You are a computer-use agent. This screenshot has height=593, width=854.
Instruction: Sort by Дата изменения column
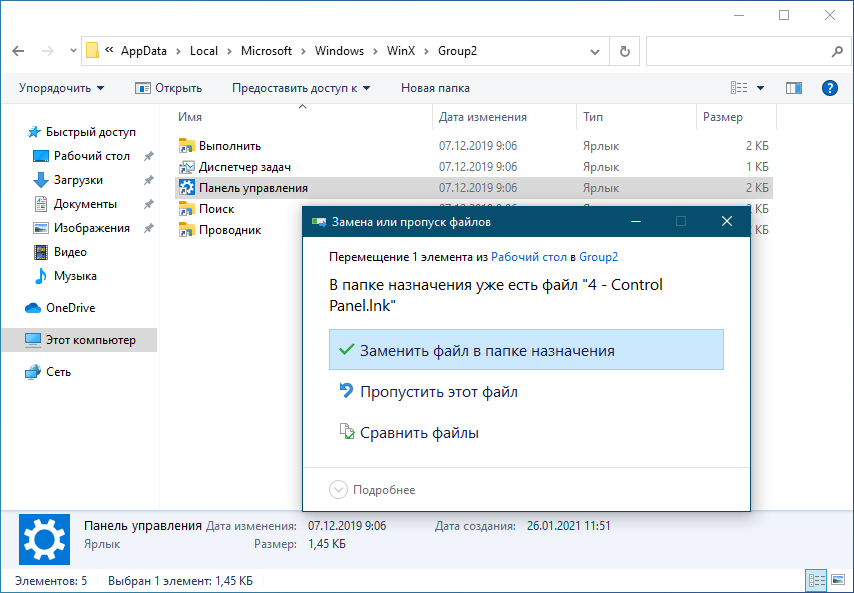coord(483,117)
